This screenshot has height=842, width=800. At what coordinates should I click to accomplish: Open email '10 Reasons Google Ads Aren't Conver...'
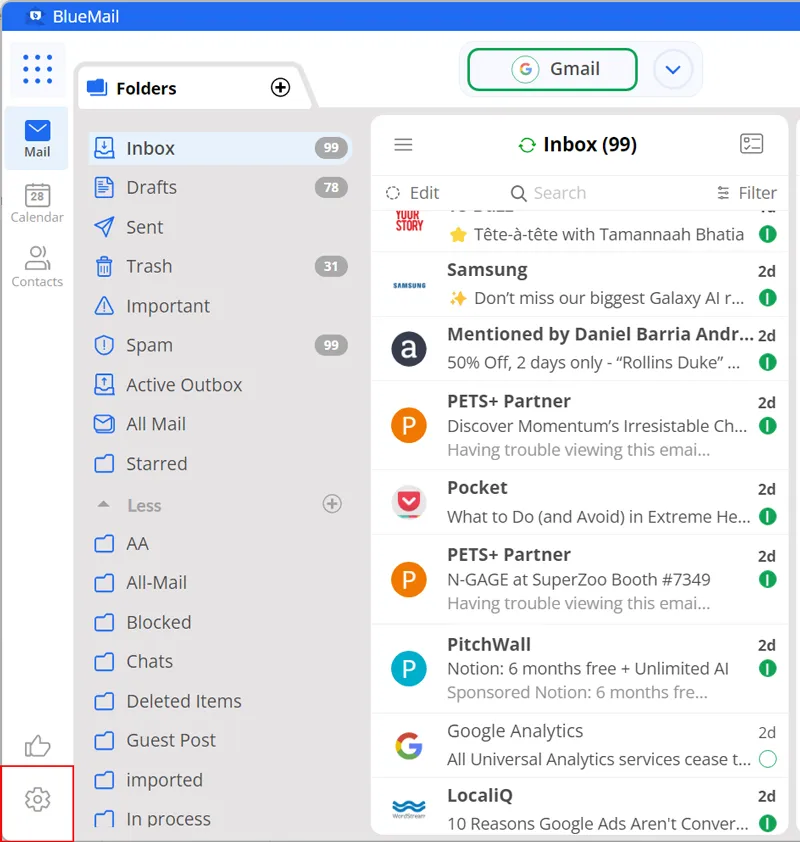pyautogui.click(x=580, y=807)
